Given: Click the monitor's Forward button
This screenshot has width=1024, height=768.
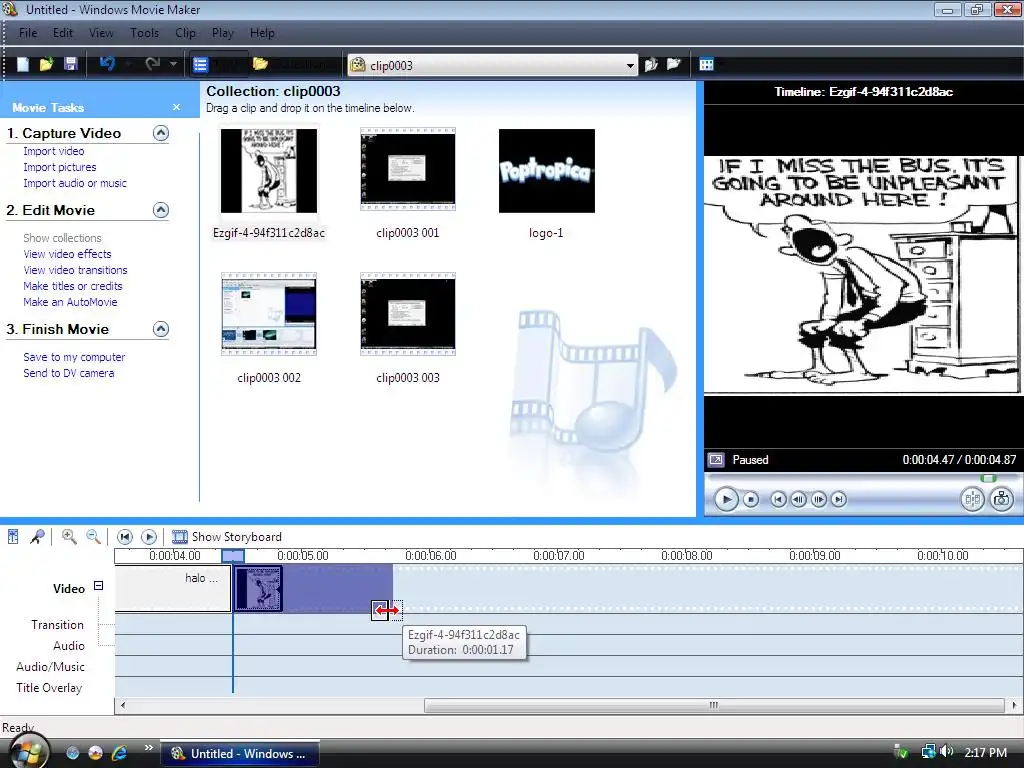Looking at the screenshot, I should click(839, 500).
